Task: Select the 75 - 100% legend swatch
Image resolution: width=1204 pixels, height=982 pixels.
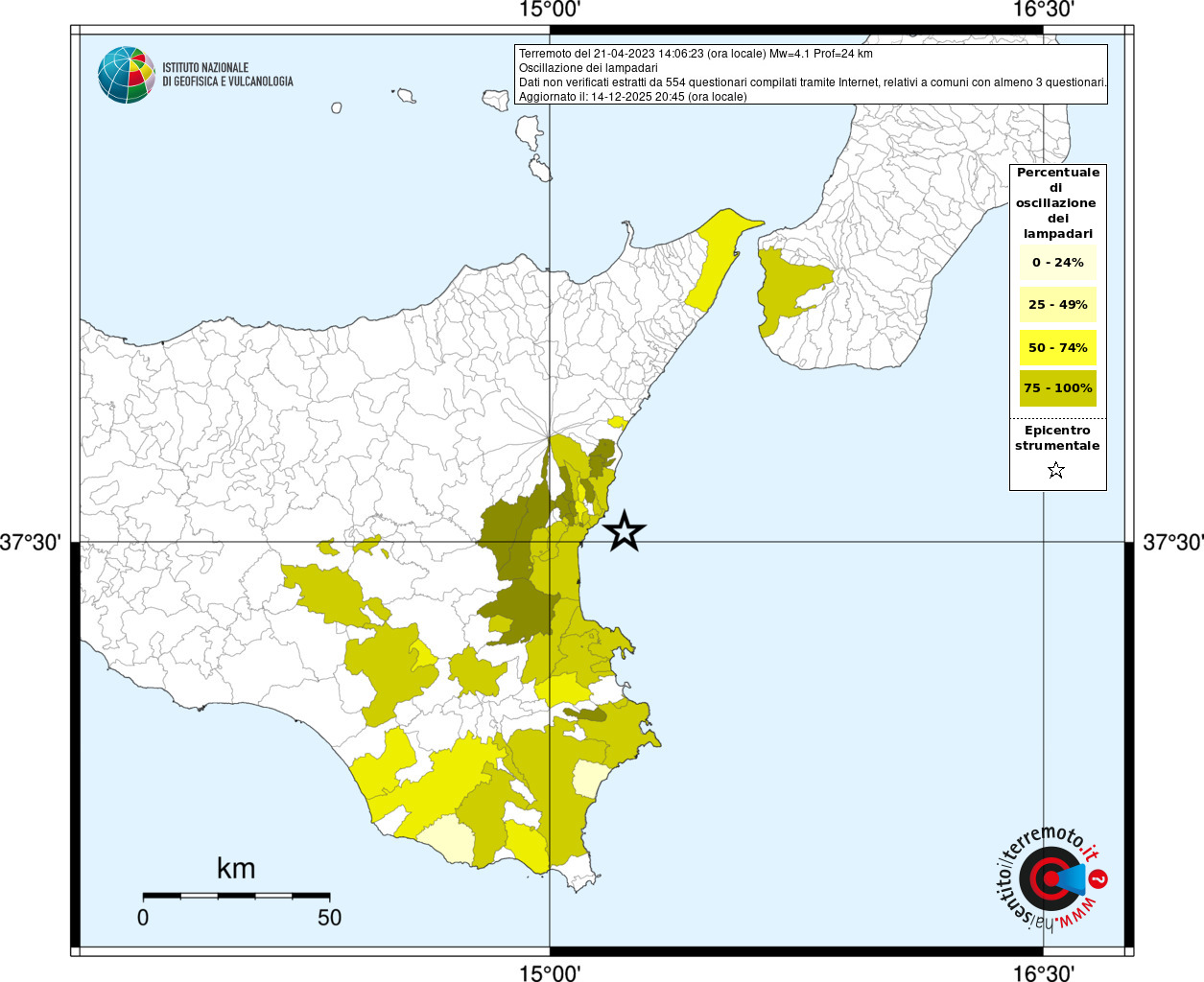Action: pyautogui.click(x=1057, y=388)
